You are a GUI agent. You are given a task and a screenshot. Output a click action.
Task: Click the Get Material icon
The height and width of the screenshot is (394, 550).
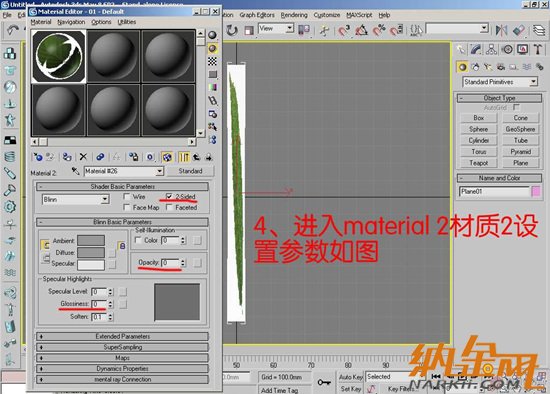(38, 157)
